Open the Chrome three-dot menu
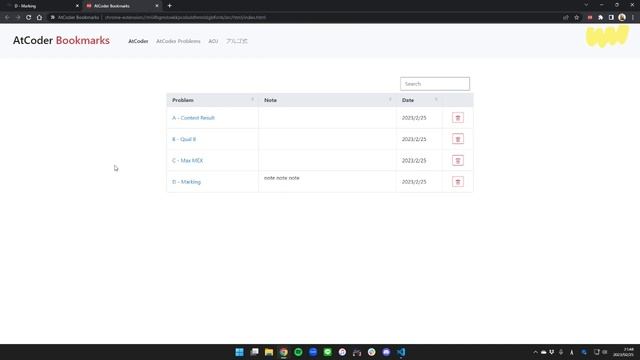The width and height of the screenshot is (640, 360). coord(633,18)
